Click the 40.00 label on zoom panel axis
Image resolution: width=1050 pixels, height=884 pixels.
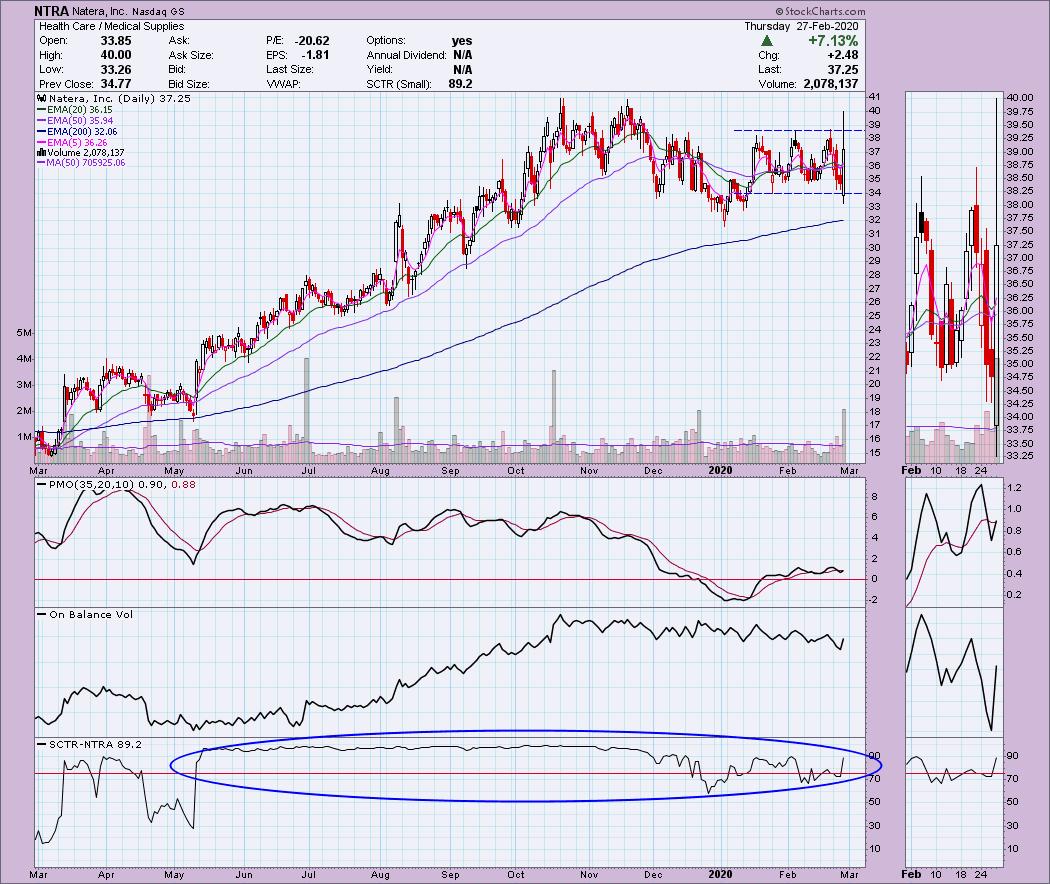coord(1020,98)
